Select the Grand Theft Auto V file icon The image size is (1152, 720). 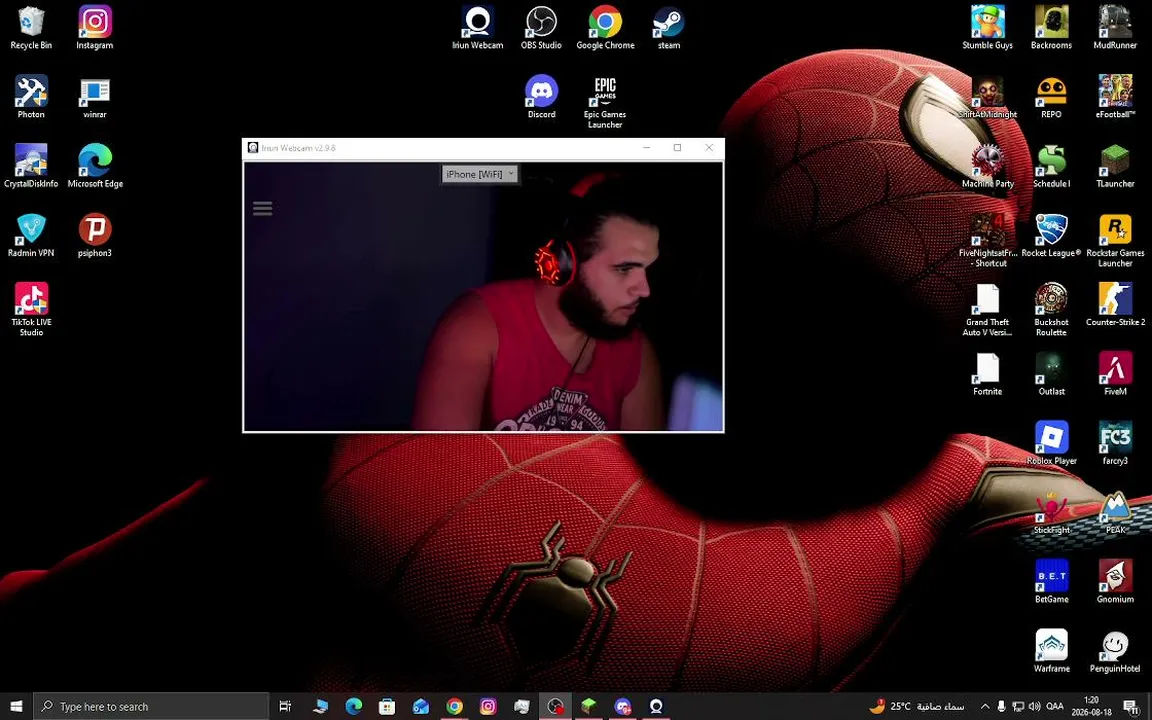(x=987, y=309)
